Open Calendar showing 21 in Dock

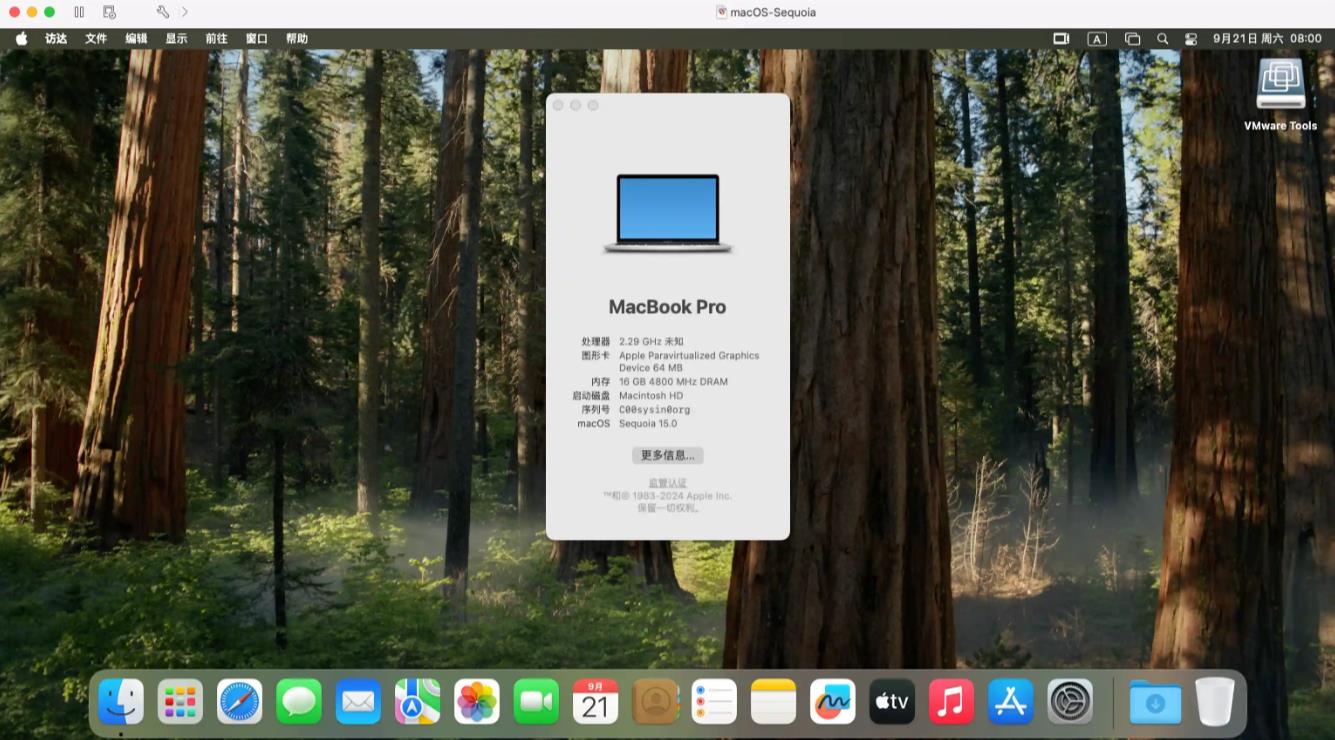point(595,701)
